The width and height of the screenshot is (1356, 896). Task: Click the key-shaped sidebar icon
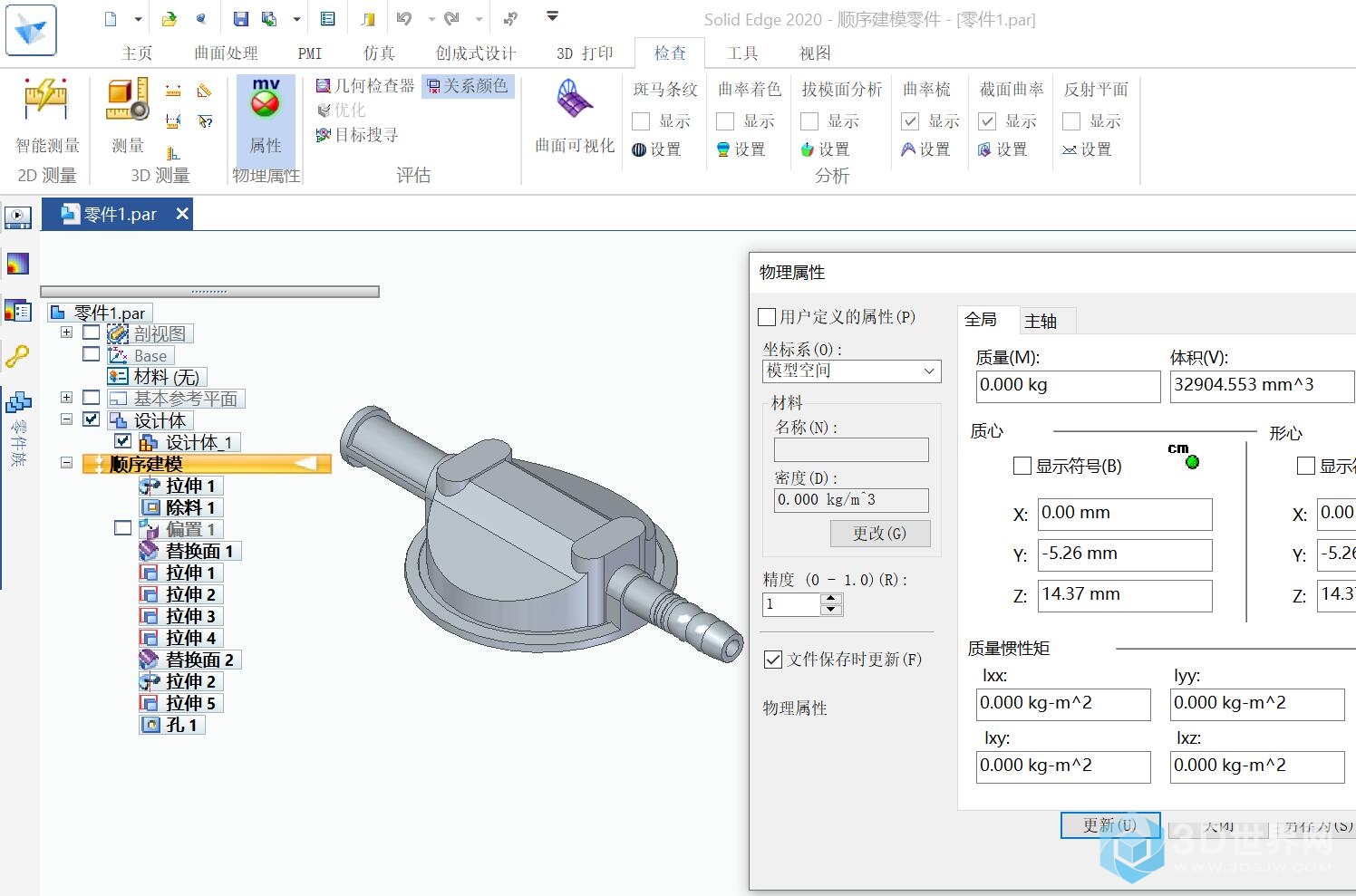[18, 356]
